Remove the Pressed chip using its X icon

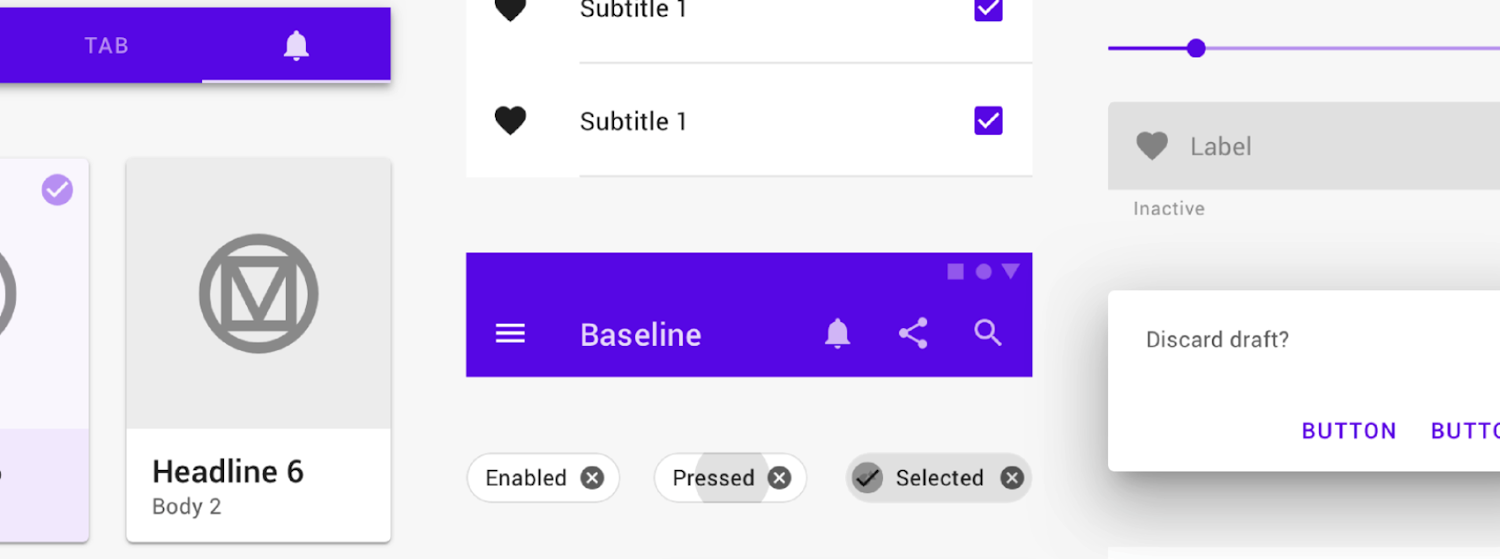pyautogui.click(x=779, y=478)
